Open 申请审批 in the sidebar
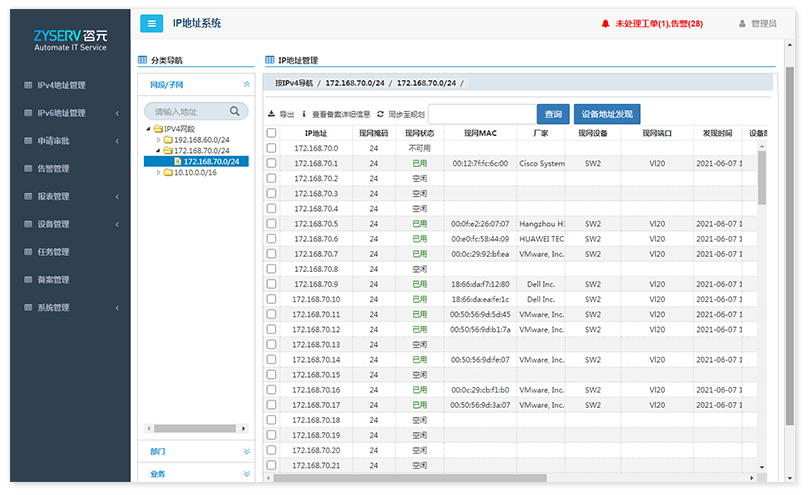Viewport: 808px width, 495px height. tap(53, 141)
